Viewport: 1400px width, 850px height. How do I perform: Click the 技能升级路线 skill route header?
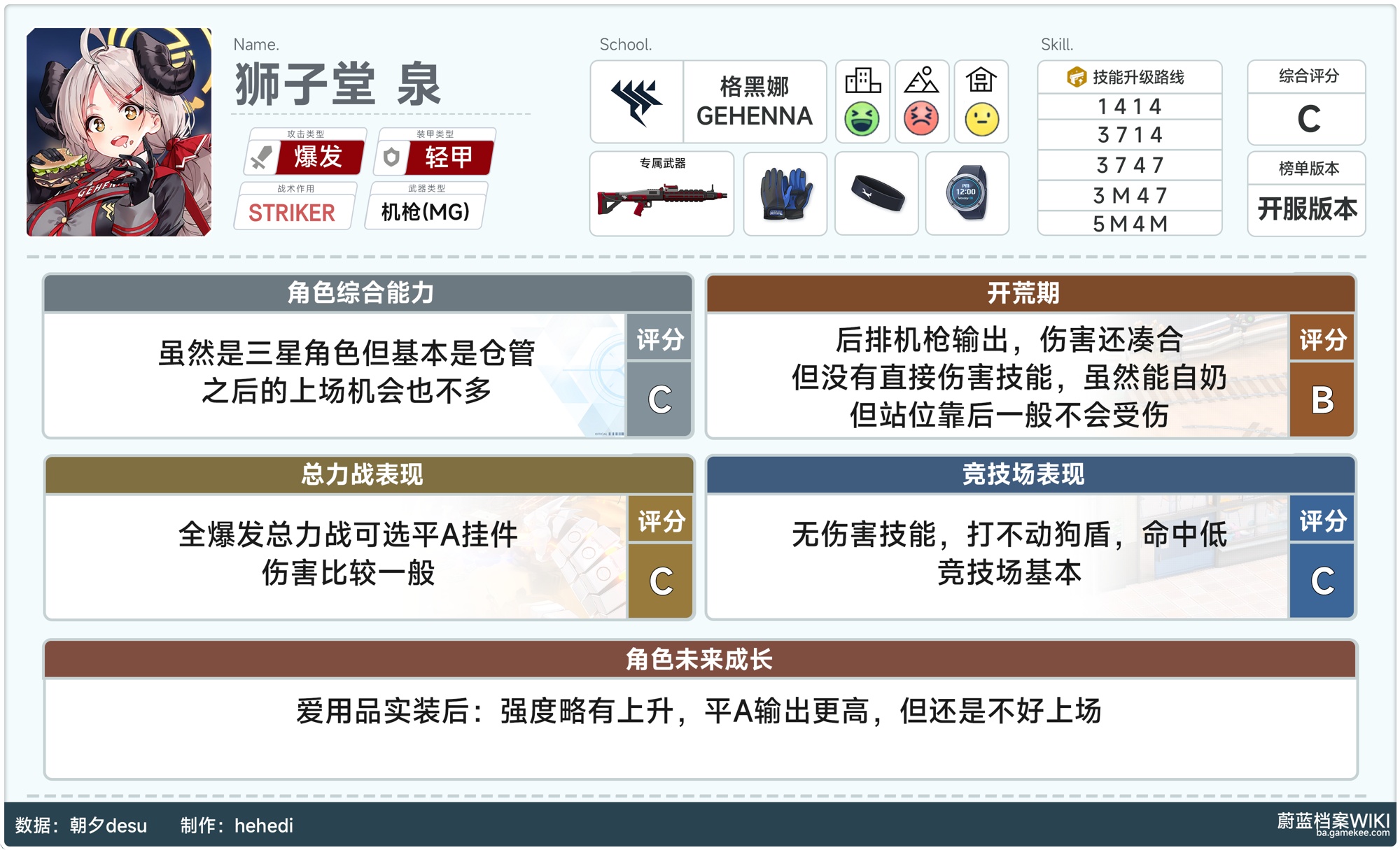pos(1129,77)
